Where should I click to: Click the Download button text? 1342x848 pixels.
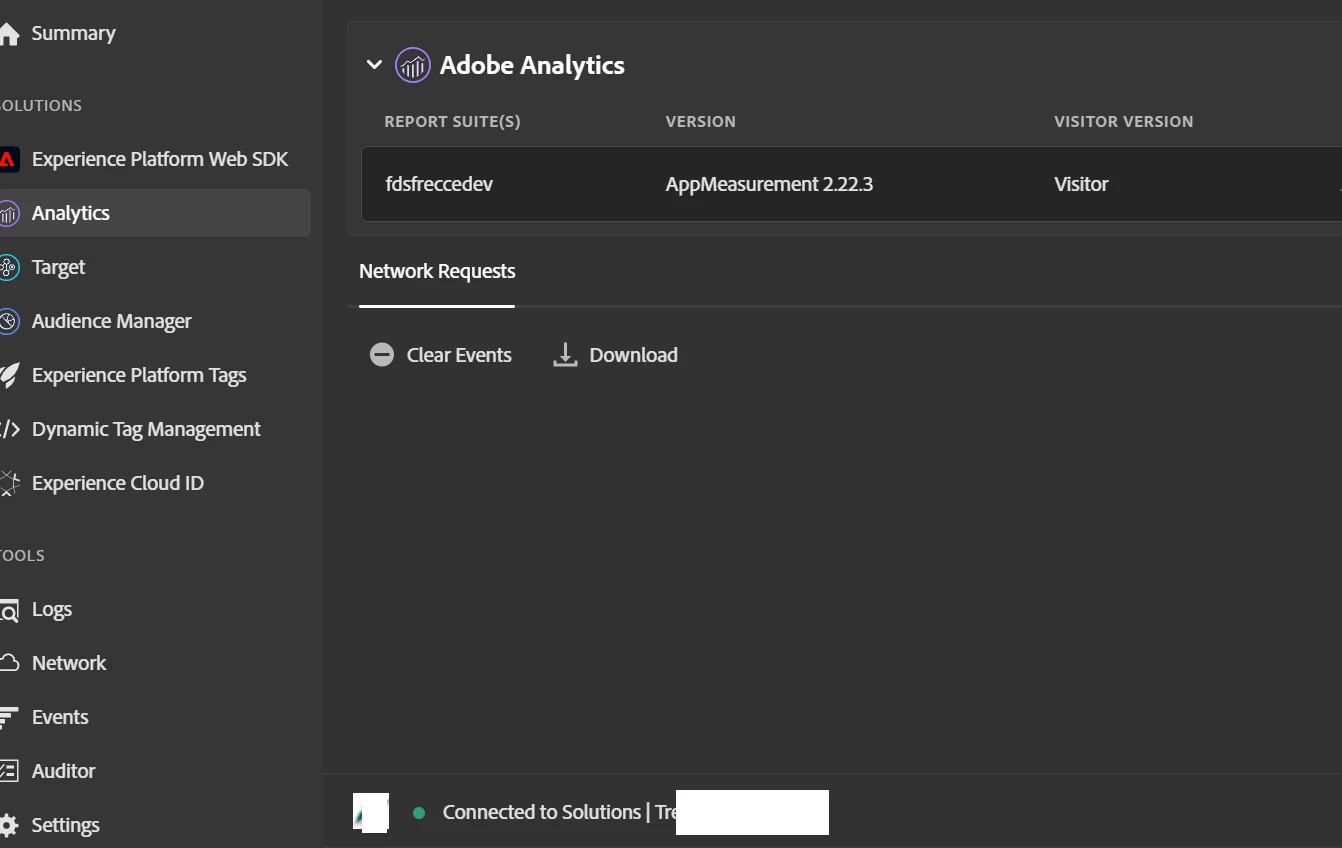[x=634, y=355]
